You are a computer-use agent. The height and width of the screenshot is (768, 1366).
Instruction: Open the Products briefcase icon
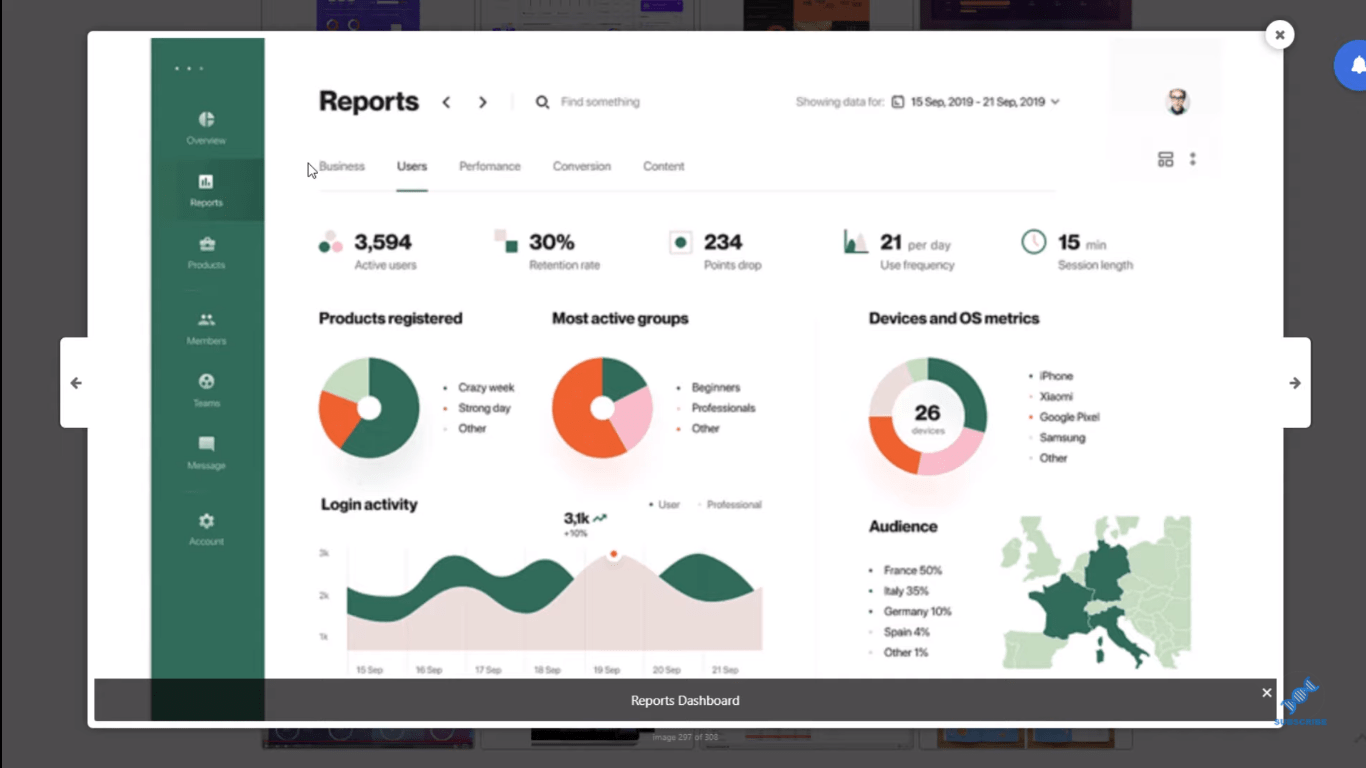[206, 245]
